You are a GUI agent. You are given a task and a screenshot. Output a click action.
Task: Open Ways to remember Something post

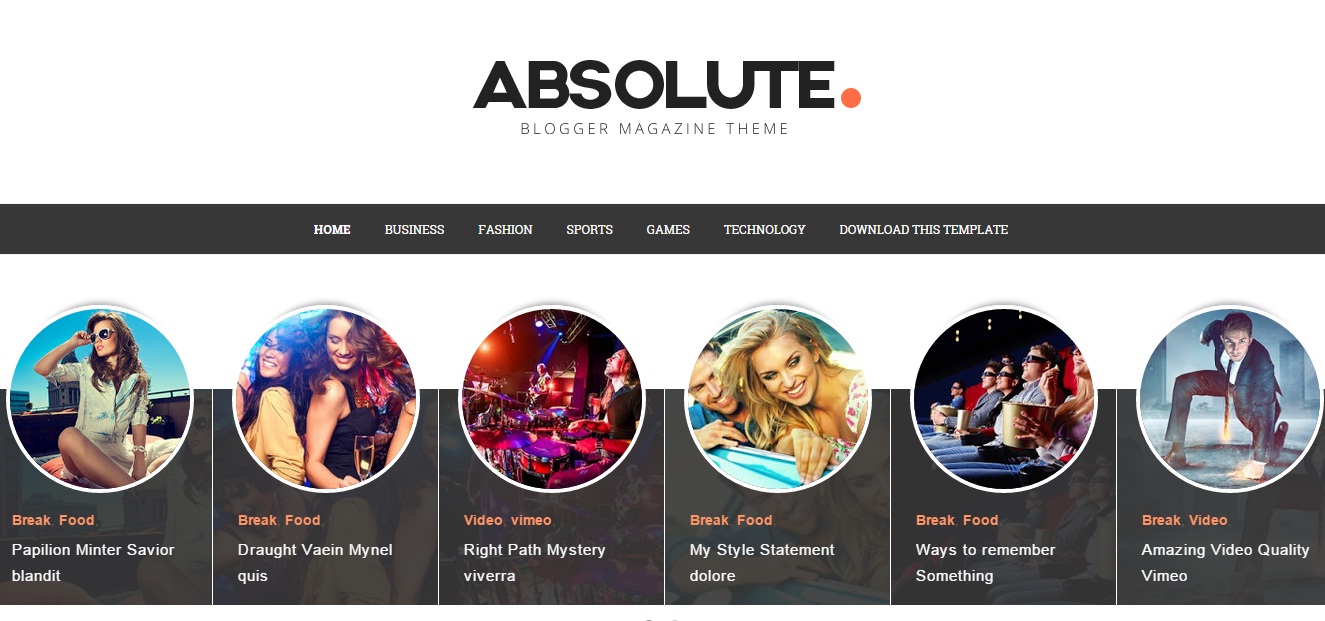click(985, 562)
